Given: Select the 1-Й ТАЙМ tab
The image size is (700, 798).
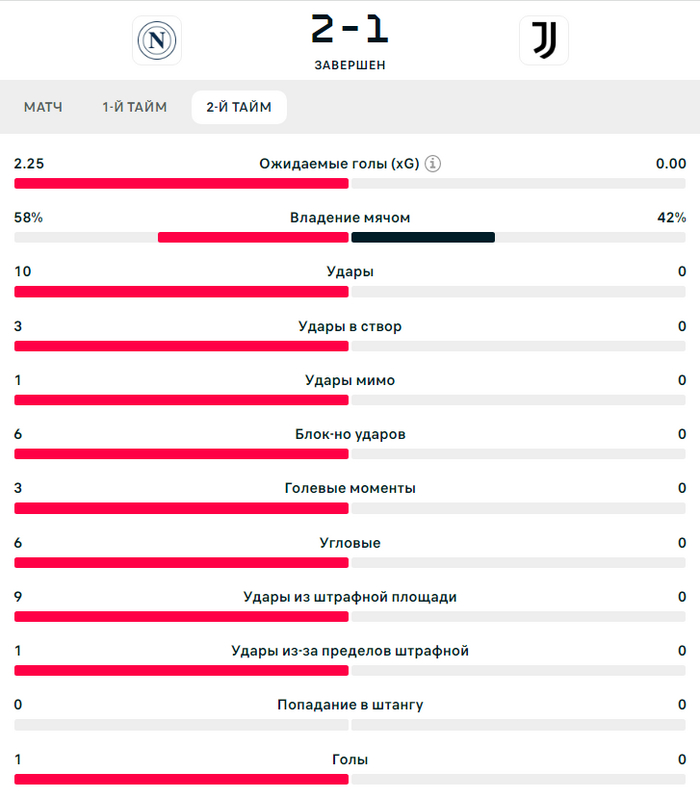Looking at the screenshot, I should (x=134, y=107).
